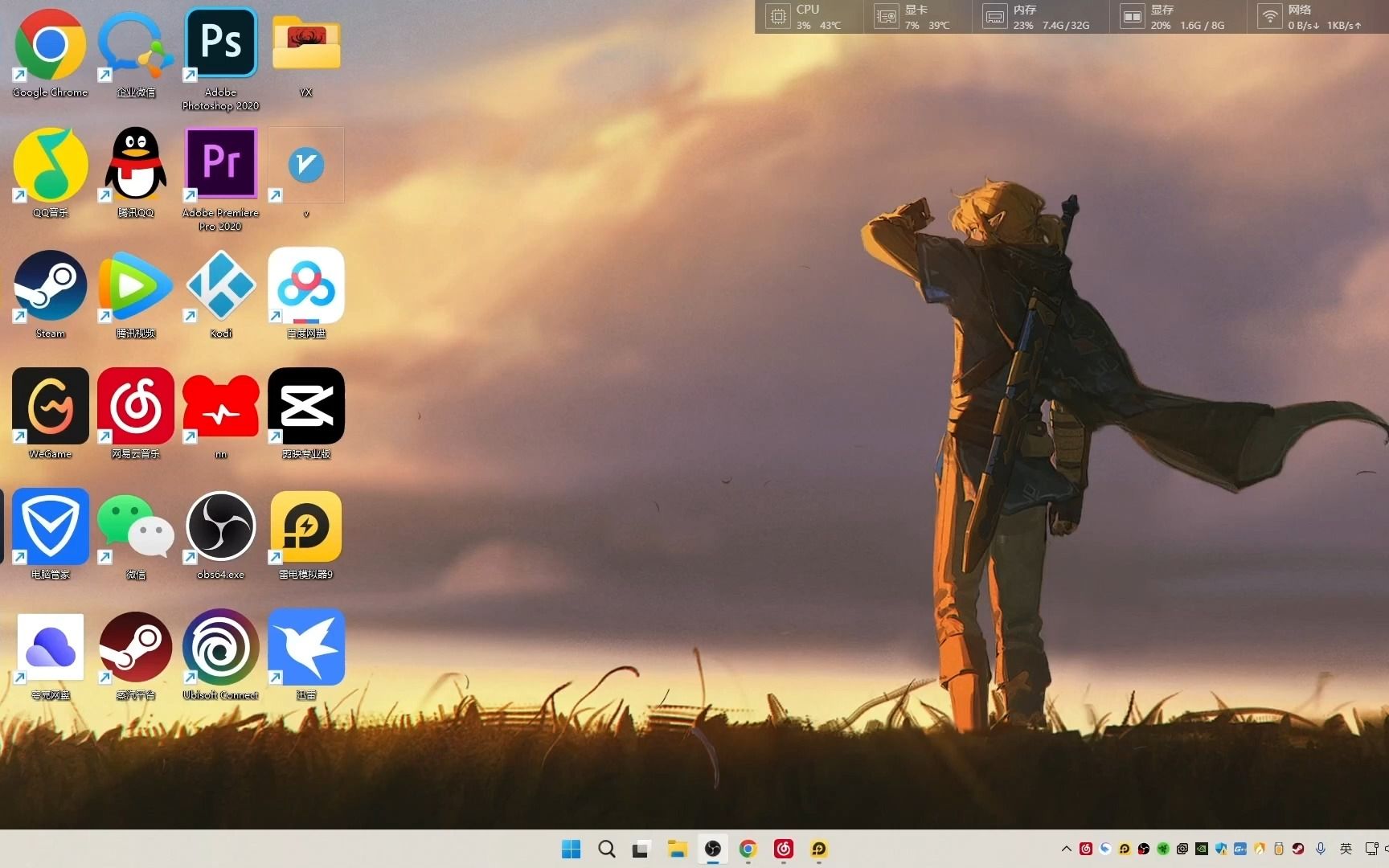Click Razer green tray icon
Viewport: 1389px width, 868px height.
1163,849
